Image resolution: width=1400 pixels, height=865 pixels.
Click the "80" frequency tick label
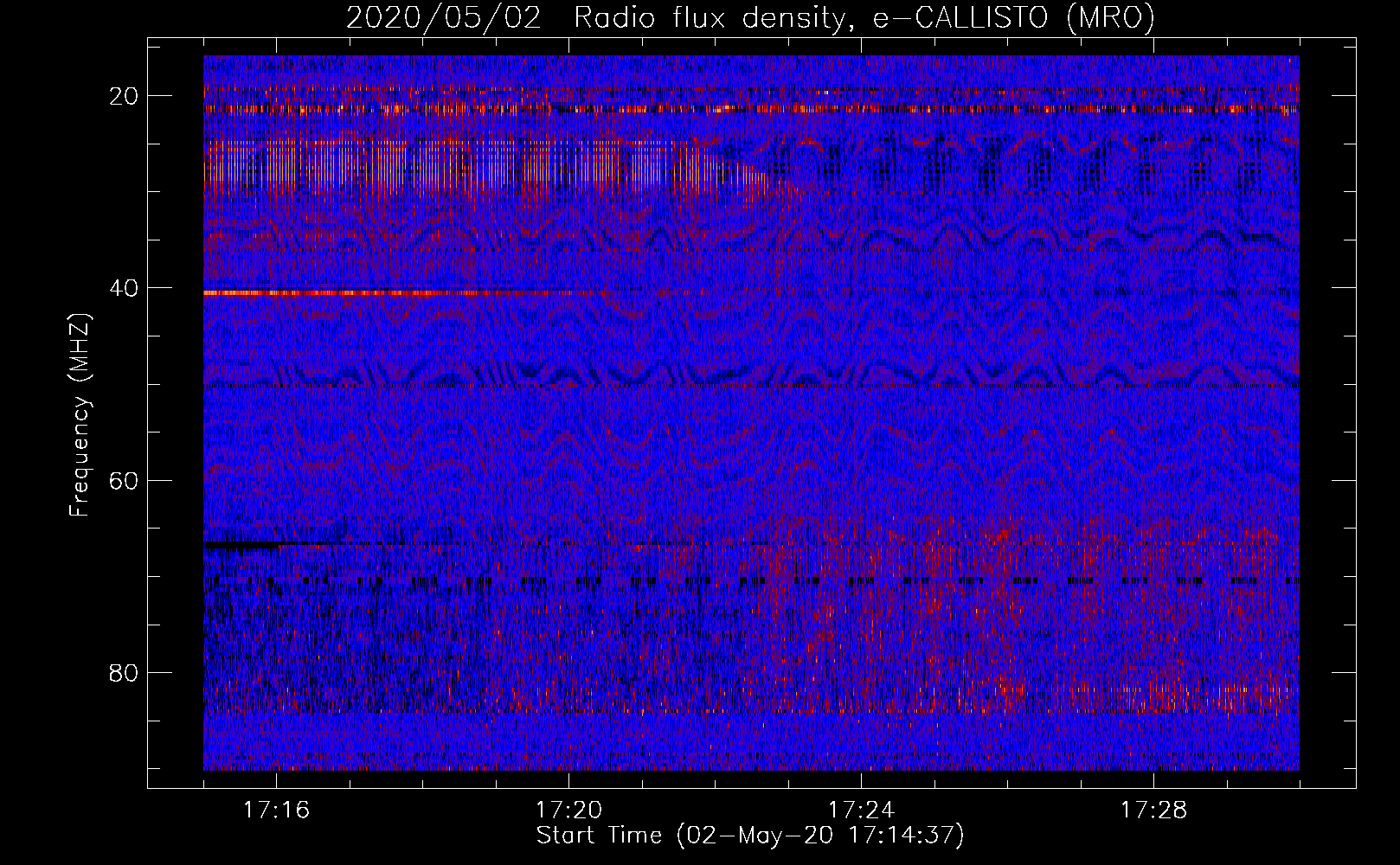[125, 672]
